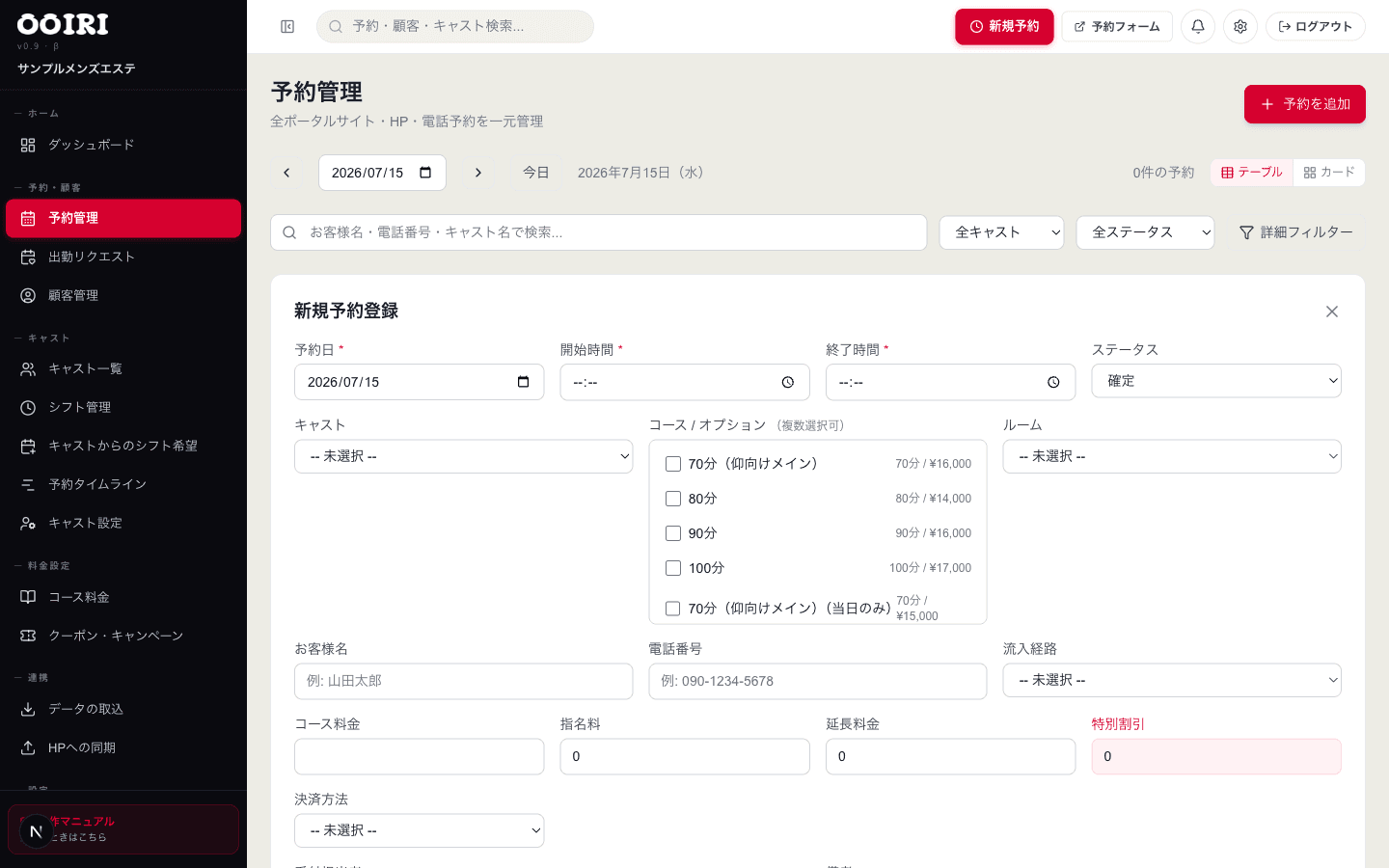Click the 2026年7月15日(水) date label
Viewport: 1389px width, 868px height.
pyautogui.click(x=643, y=173)
